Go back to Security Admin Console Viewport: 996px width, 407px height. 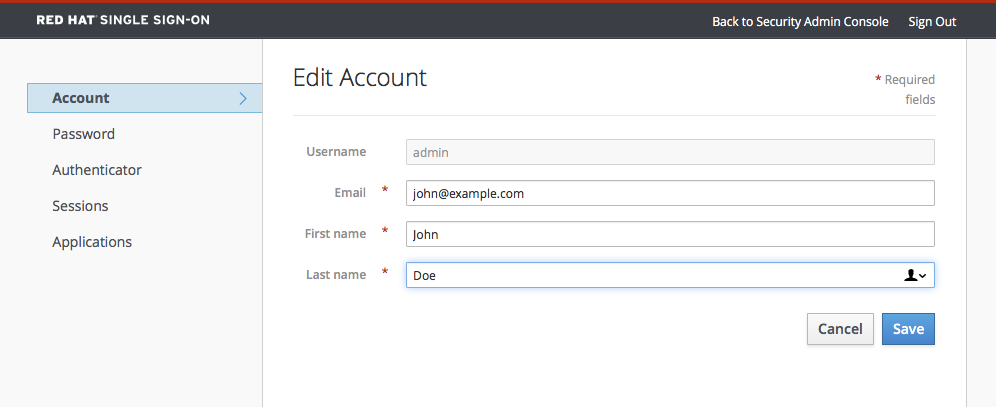point(799,21)
